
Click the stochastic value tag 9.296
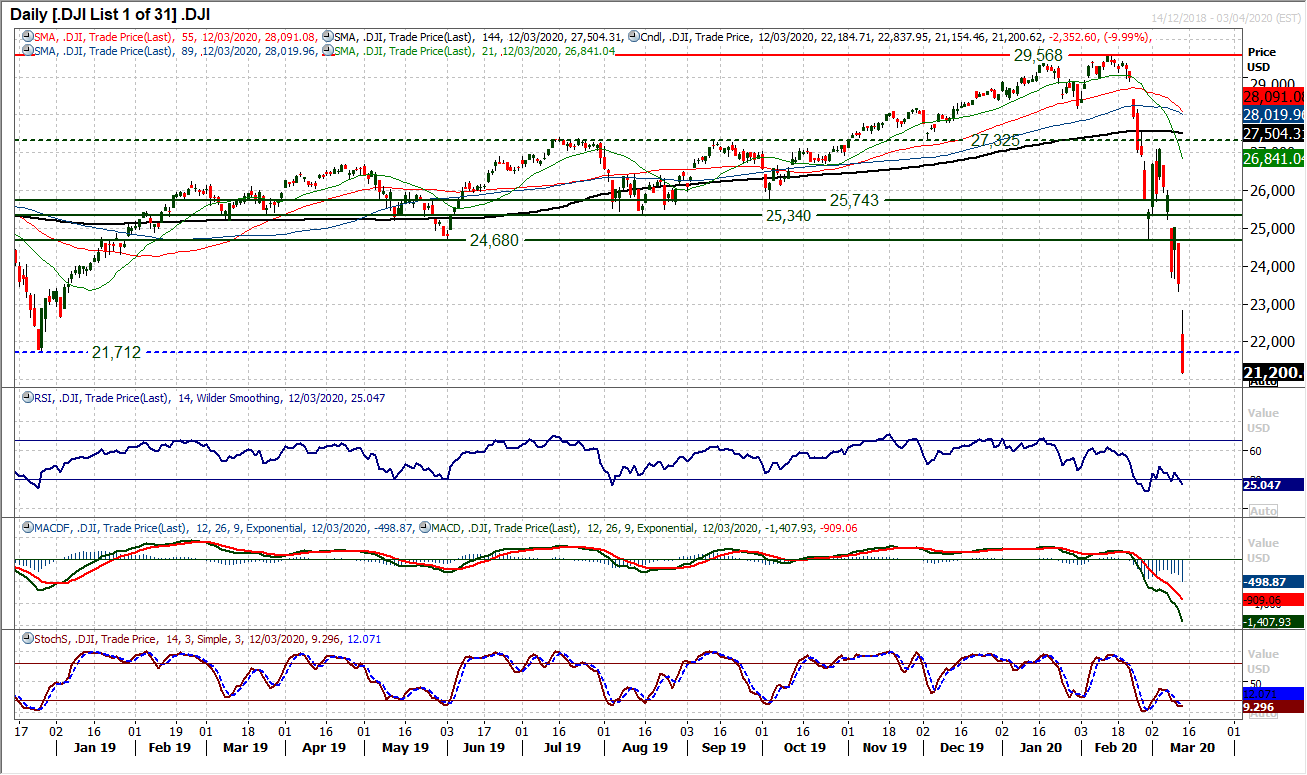tap(1273, 706)
